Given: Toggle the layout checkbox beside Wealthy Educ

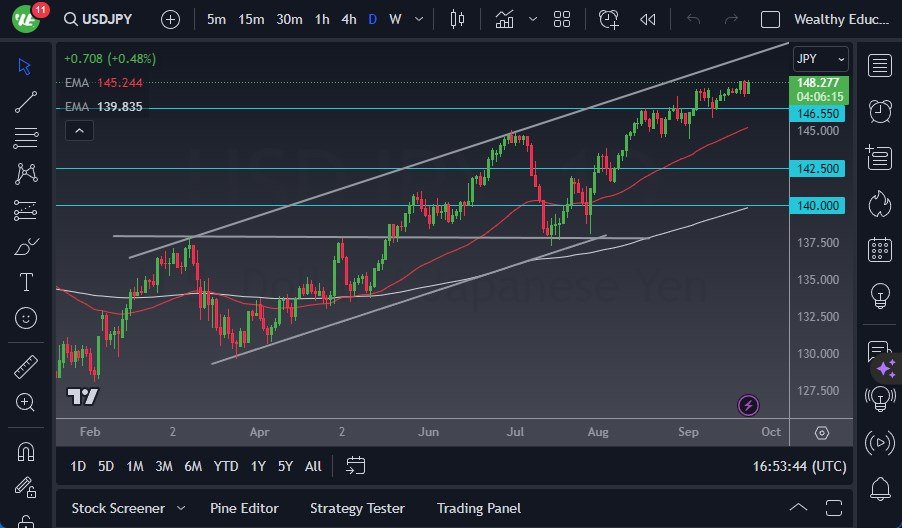Looking at the screenshot, I should tap(770, 19).
